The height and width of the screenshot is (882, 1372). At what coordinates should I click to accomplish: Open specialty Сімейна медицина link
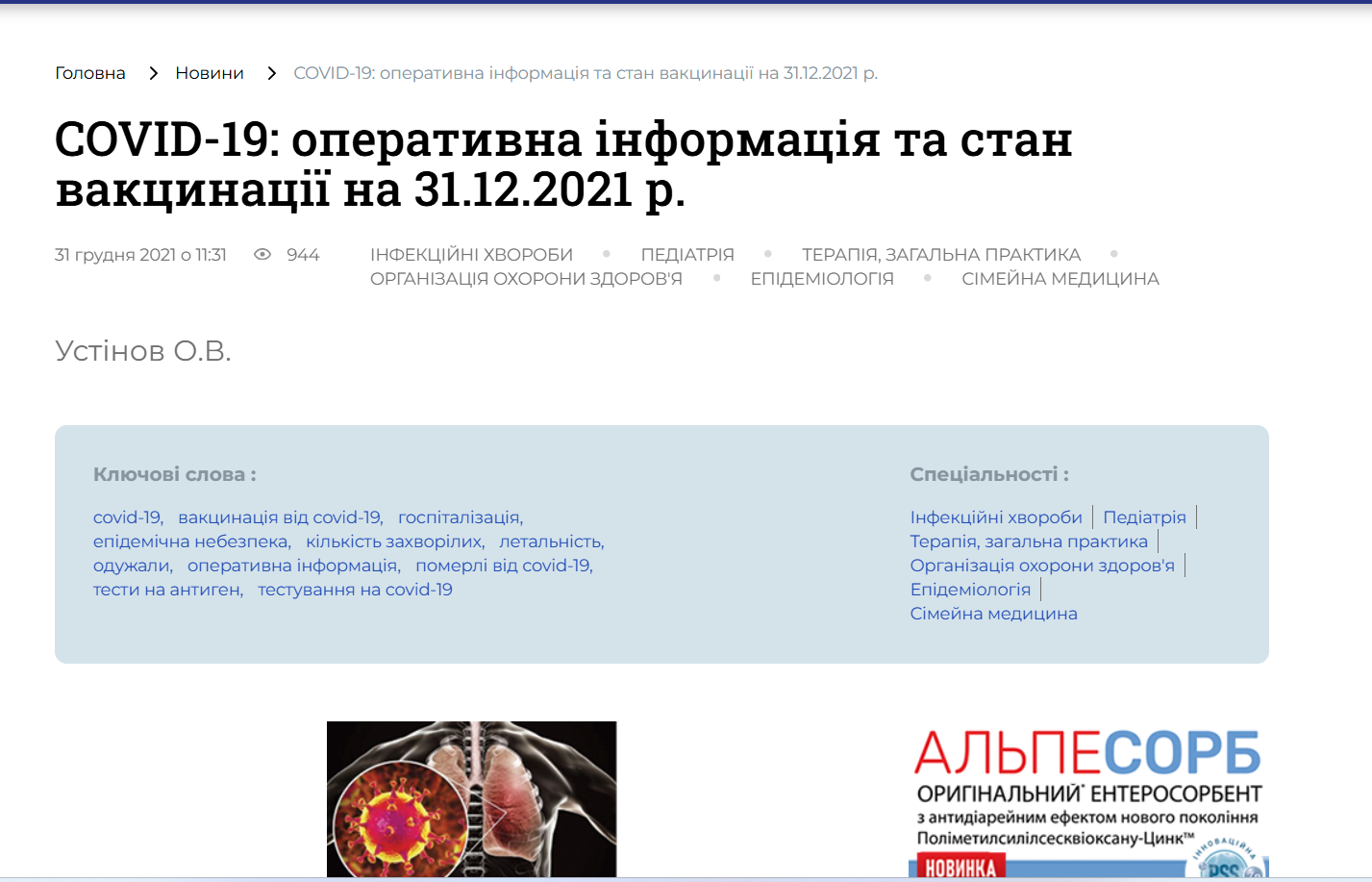pos(994,614)
